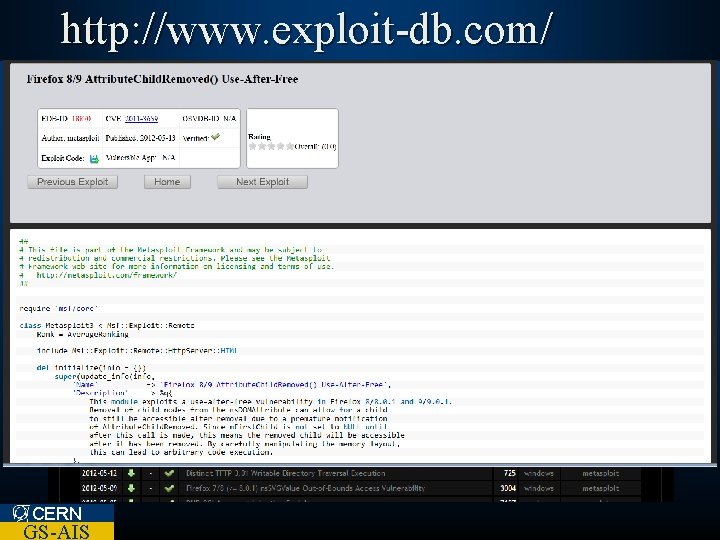The width and height of the screenshot is (720, 540).
Task: Click the Exploit Code label
Action: (x=63, y=158)
